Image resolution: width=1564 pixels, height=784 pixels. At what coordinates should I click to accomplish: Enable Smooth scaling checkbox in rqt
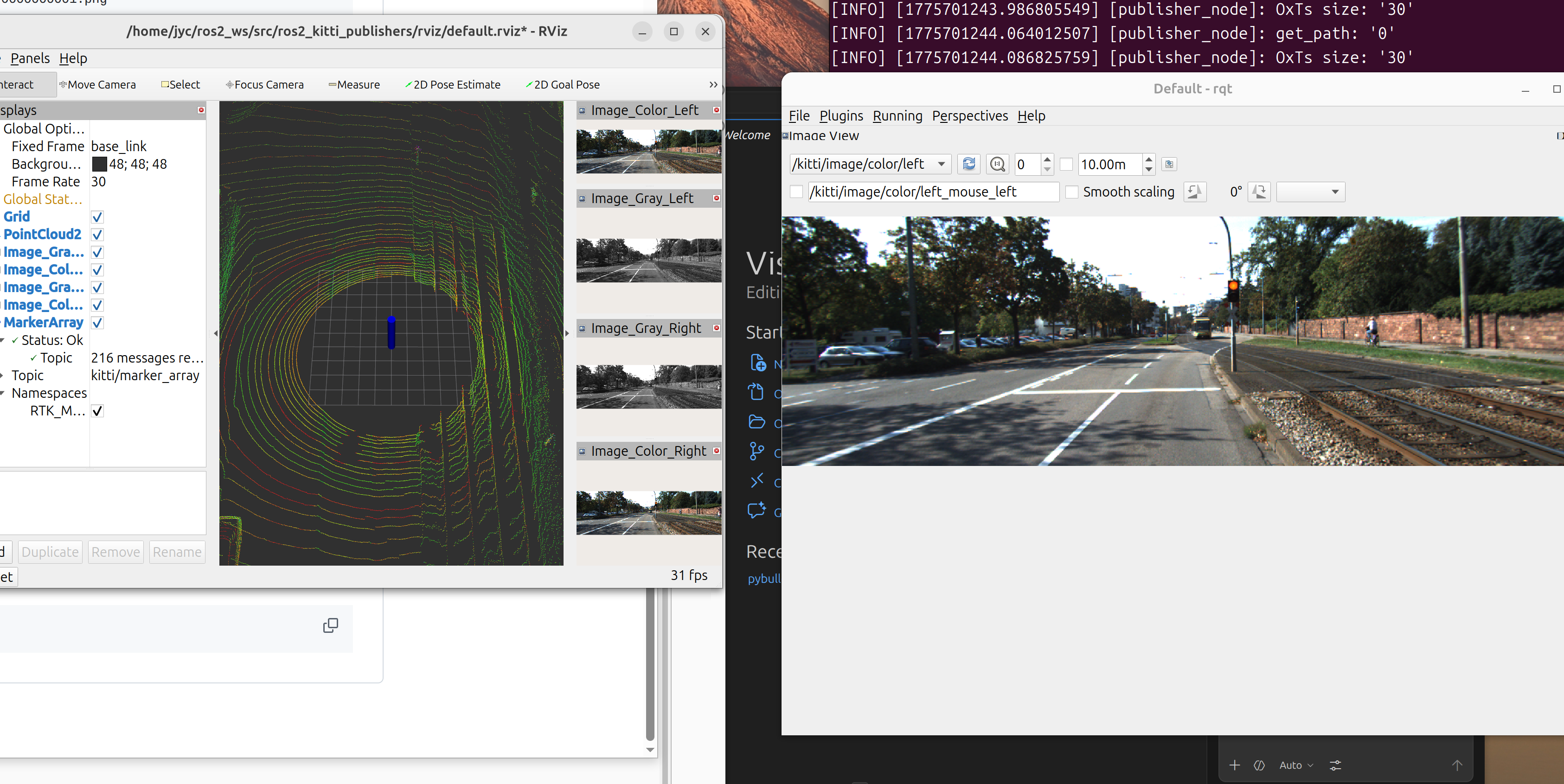pyautogui.click(x=1071, y=192)
